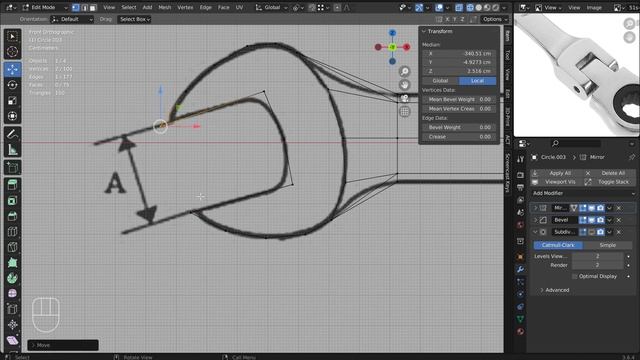Activate the Shear tool

pos(12,340)
